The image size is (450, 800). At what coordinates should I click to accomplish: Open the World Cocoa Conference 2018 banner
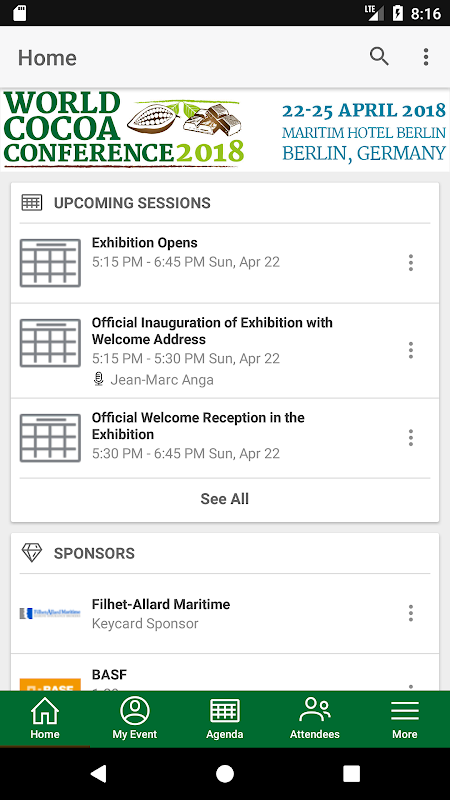pyautogui.click(x=225, y=130)
